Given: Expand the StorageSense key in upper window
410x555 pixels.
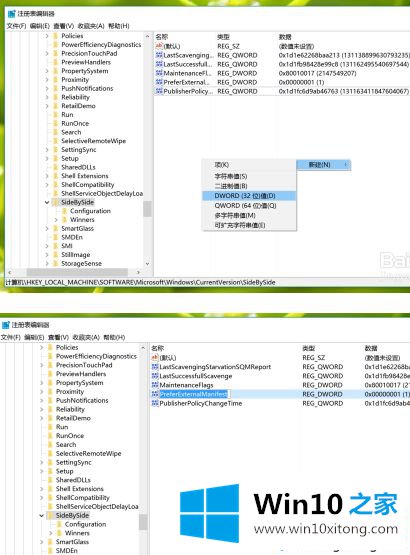Looking at the screenshot, I should tap(47, 264).
